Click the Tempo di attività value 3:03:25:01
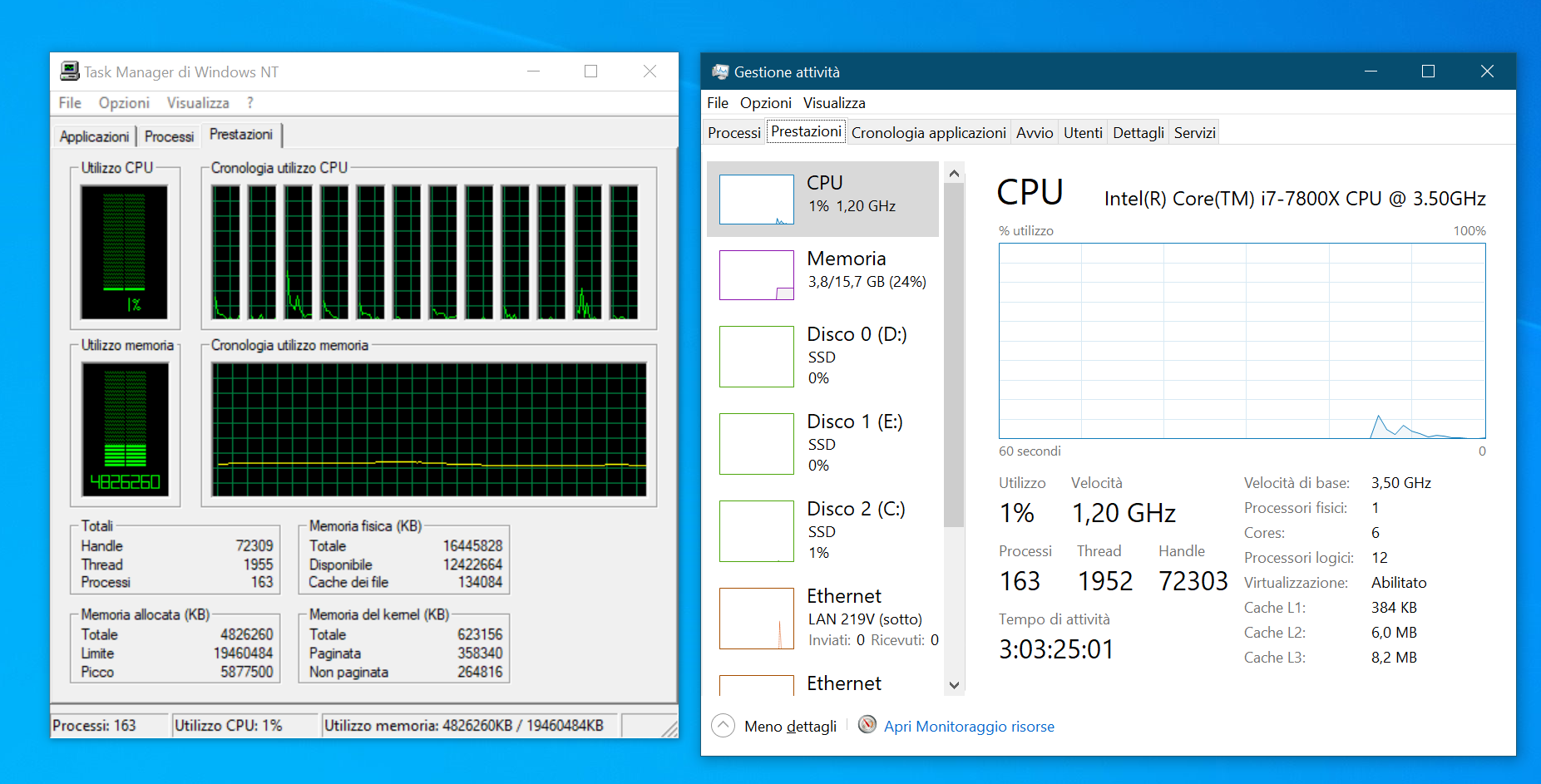 (x=1056, y=649)
